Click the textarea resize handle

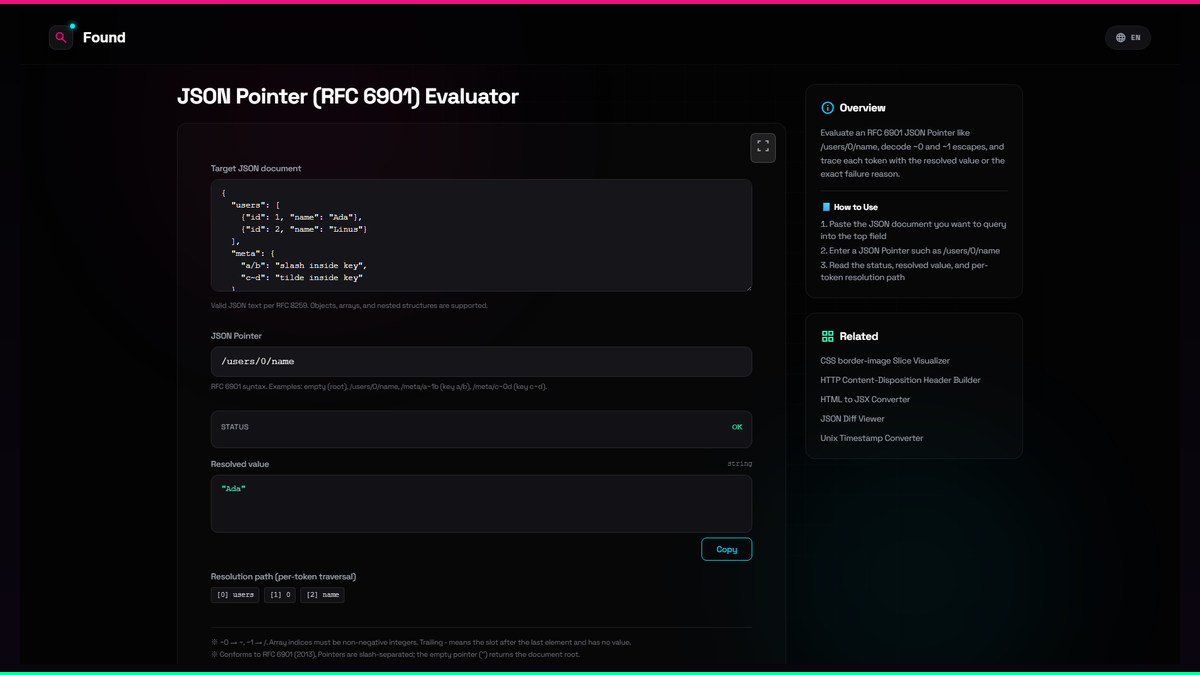pyautogui.click(x=747, y=287)
